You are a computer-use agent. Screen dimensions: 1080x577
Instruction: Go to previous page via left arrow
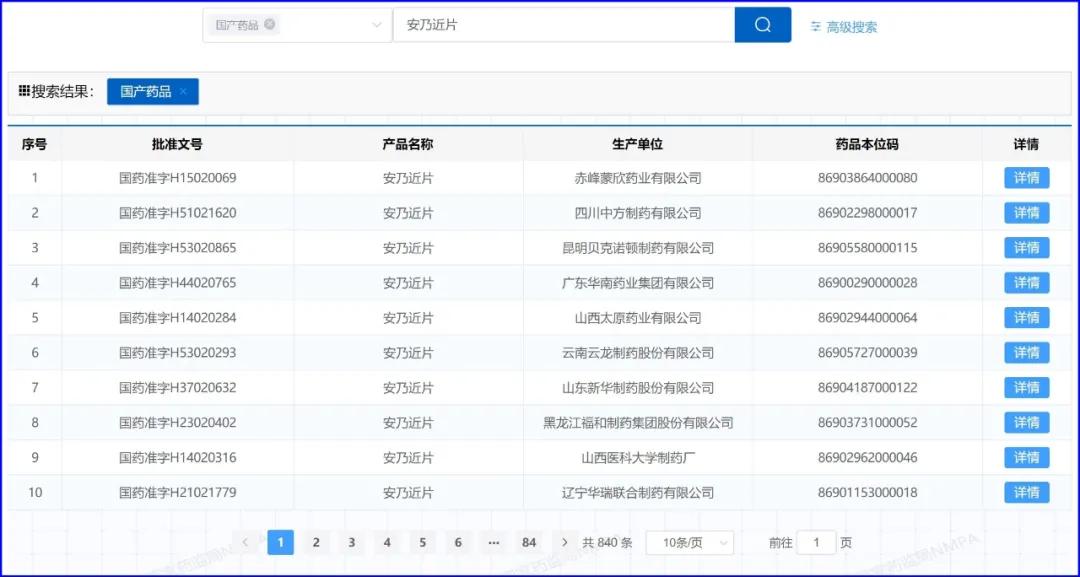[x=246, y=542]
